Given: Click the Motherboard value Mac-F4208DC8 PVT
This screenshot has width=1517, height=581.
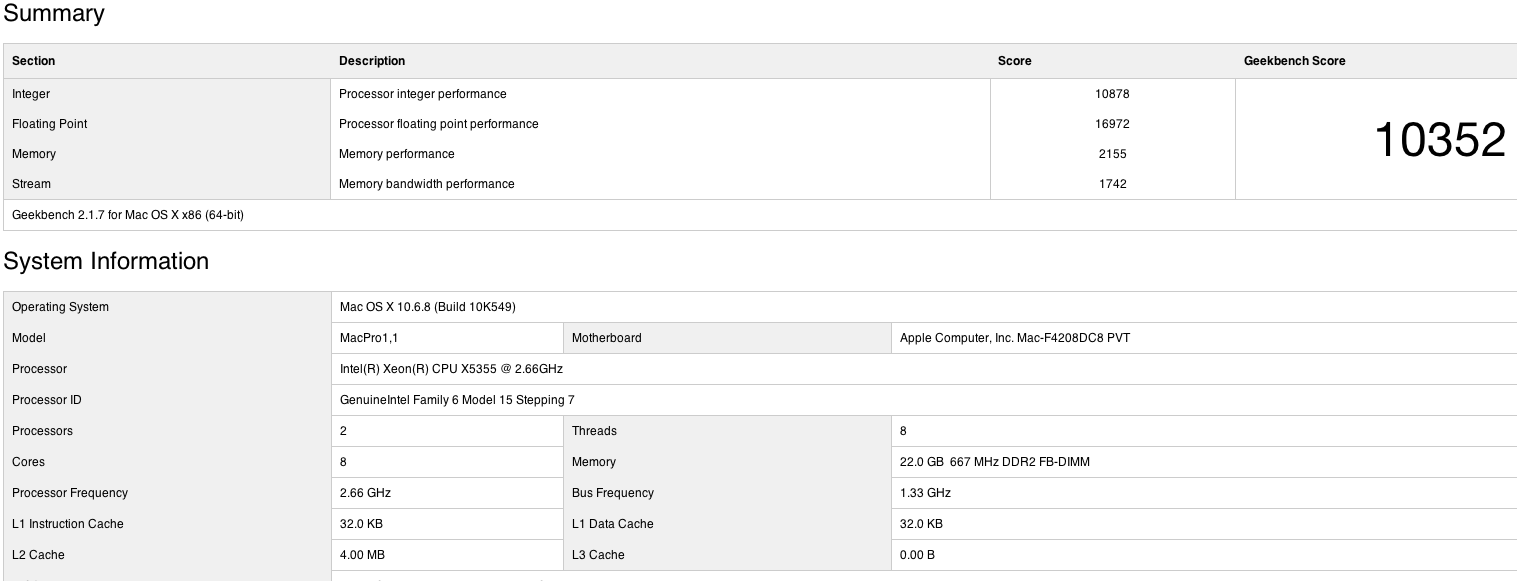Looking at the screenshot, I should 1015,338.
